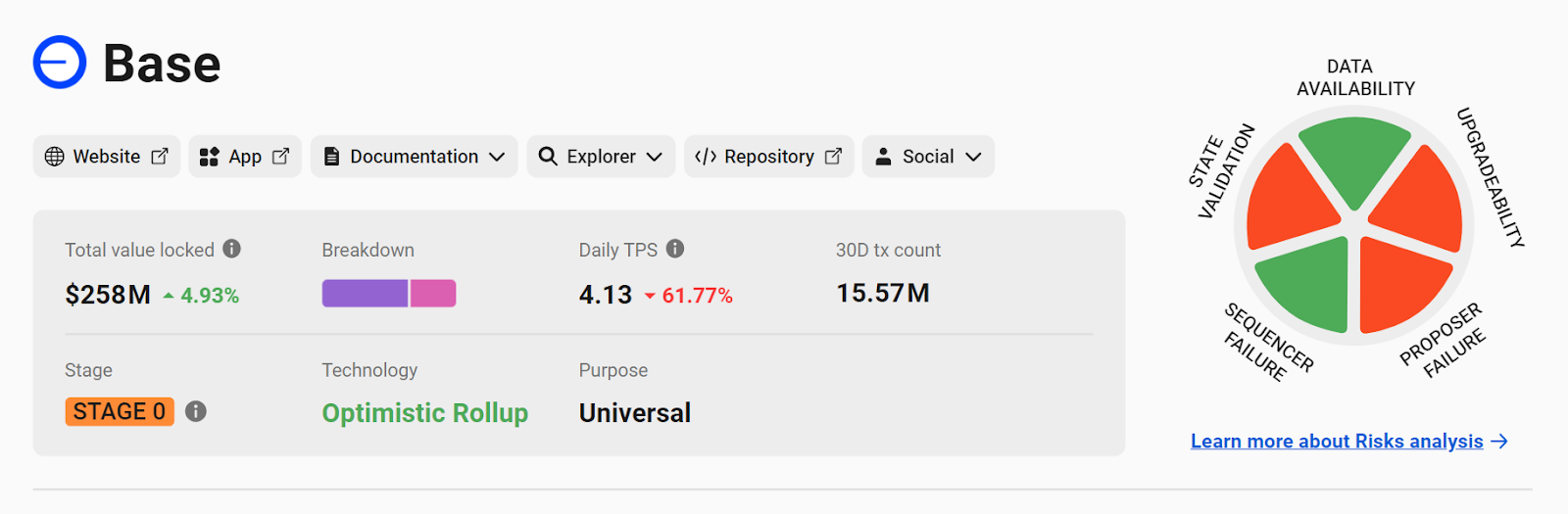Click the Optimistic Rollup technology link

pyautogui.click(x=425, y=413)
